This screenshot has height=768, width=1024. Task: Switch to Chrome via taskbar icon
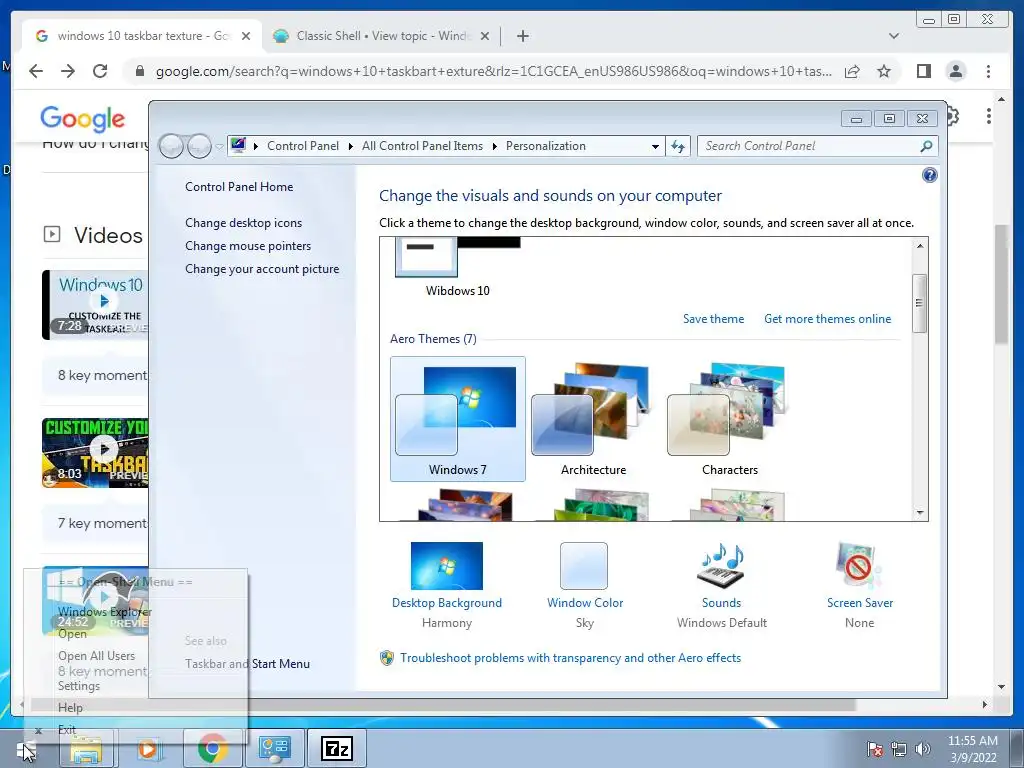(x=213, y=748)
